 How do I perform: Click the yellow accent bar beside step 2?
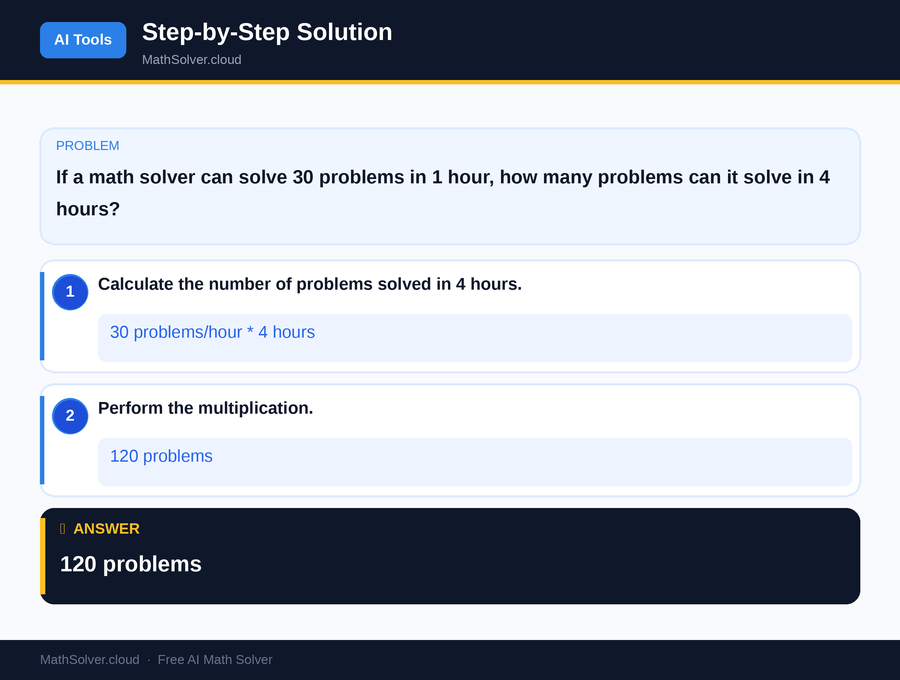[42, 439]
